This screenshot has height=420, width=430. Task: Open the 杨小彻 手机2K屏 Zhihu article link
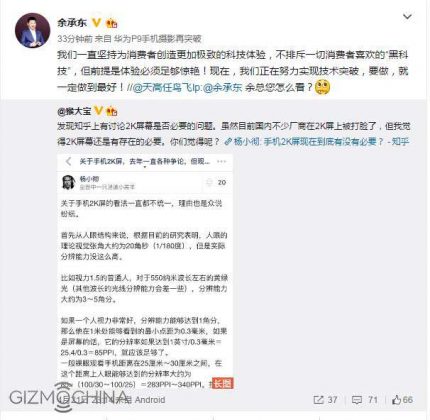tap(317, 142)
